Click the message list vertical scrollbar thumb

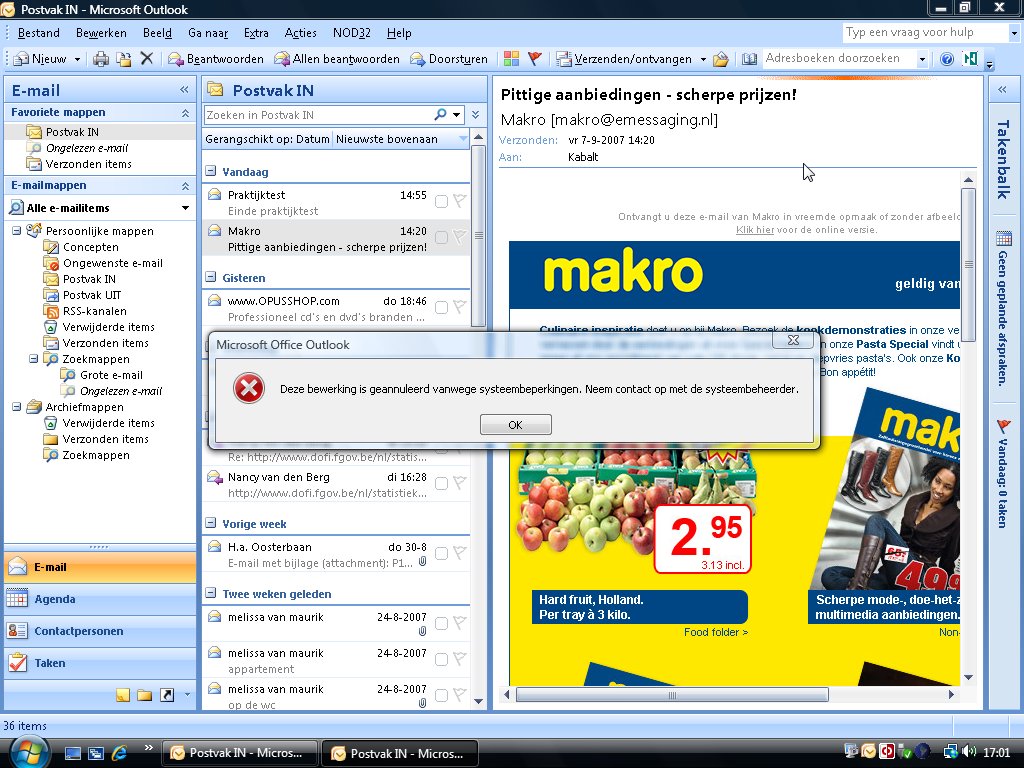tap(479, 235)
